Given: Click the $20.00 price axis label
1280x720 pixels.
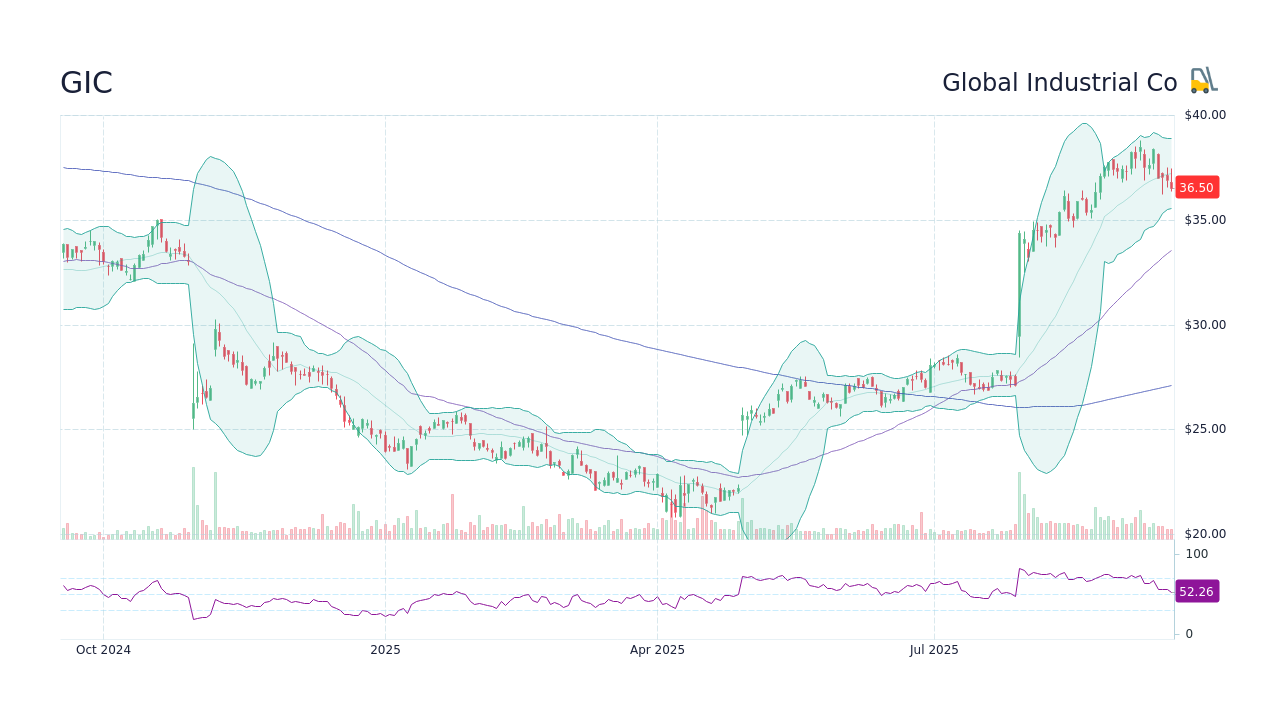Looking at the screenshot, I should point(1205,534).
